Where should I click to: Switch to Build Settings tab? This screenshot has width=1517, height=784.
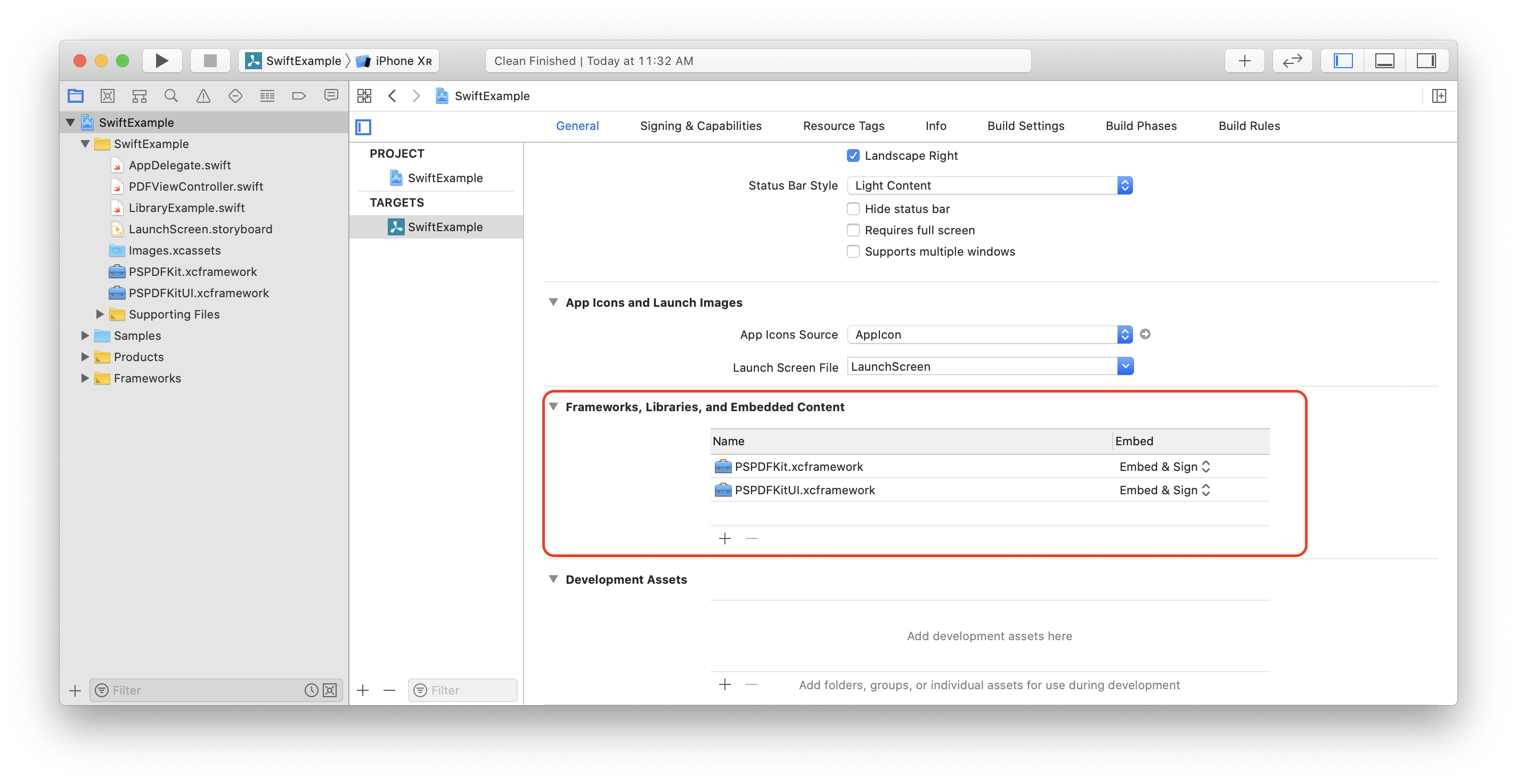(x=1025, y=126)
